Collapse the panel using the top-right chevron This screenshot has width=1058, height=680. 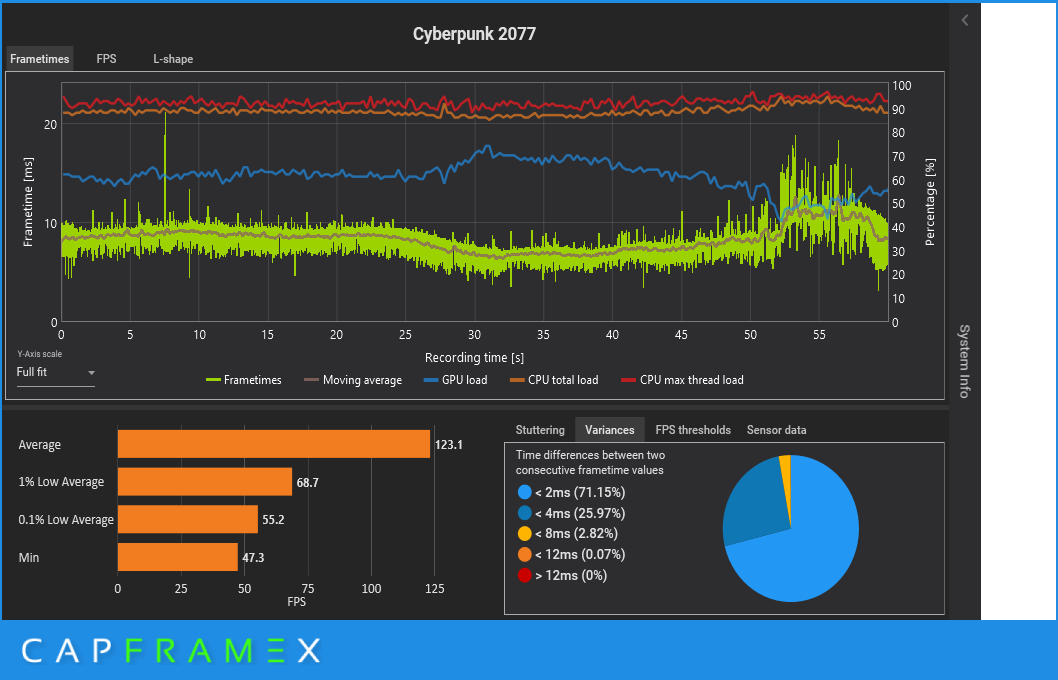tap(963, 19)
